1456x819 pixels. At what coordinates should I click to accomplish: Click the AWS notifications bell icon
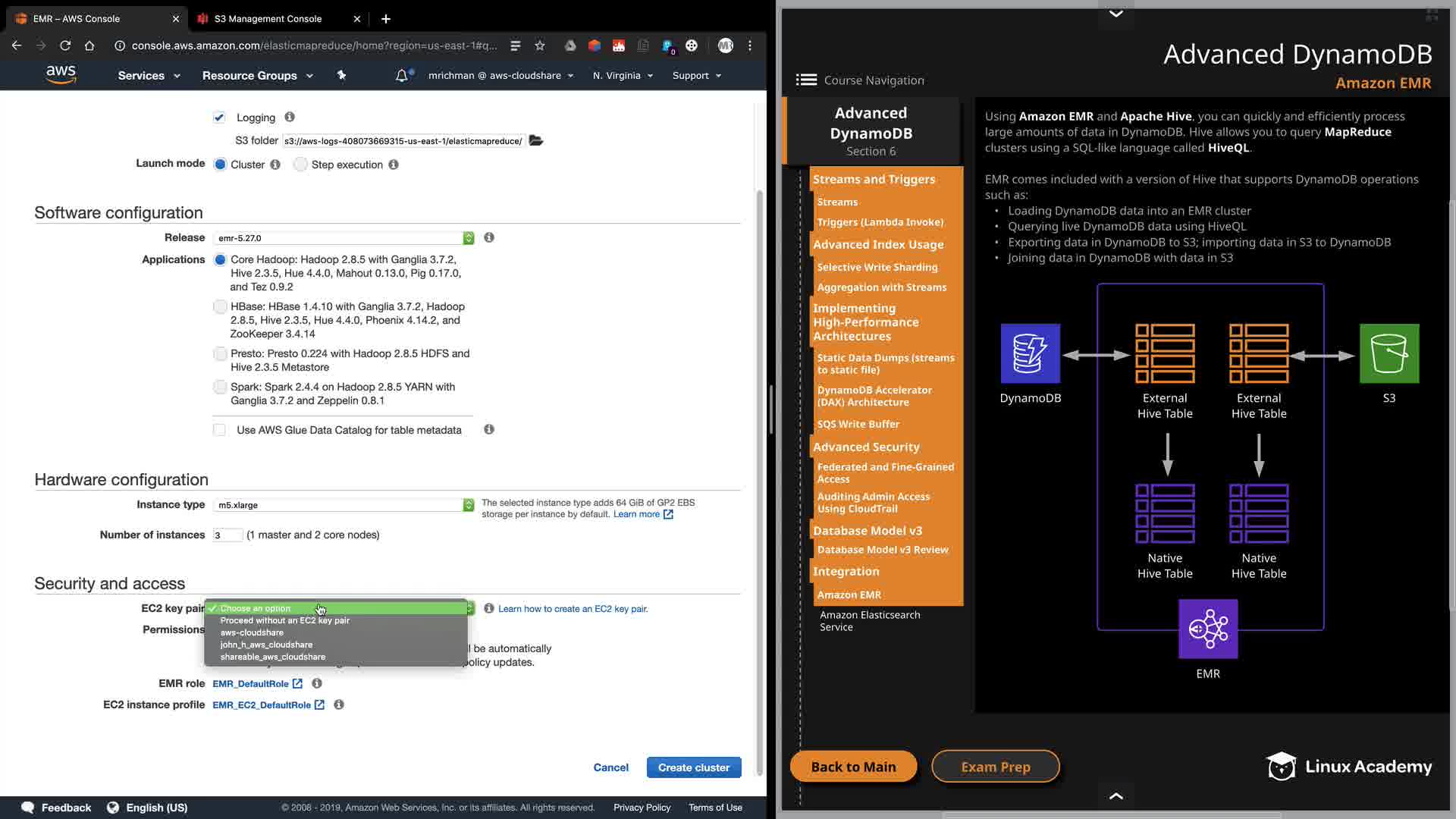pos(402,76)
